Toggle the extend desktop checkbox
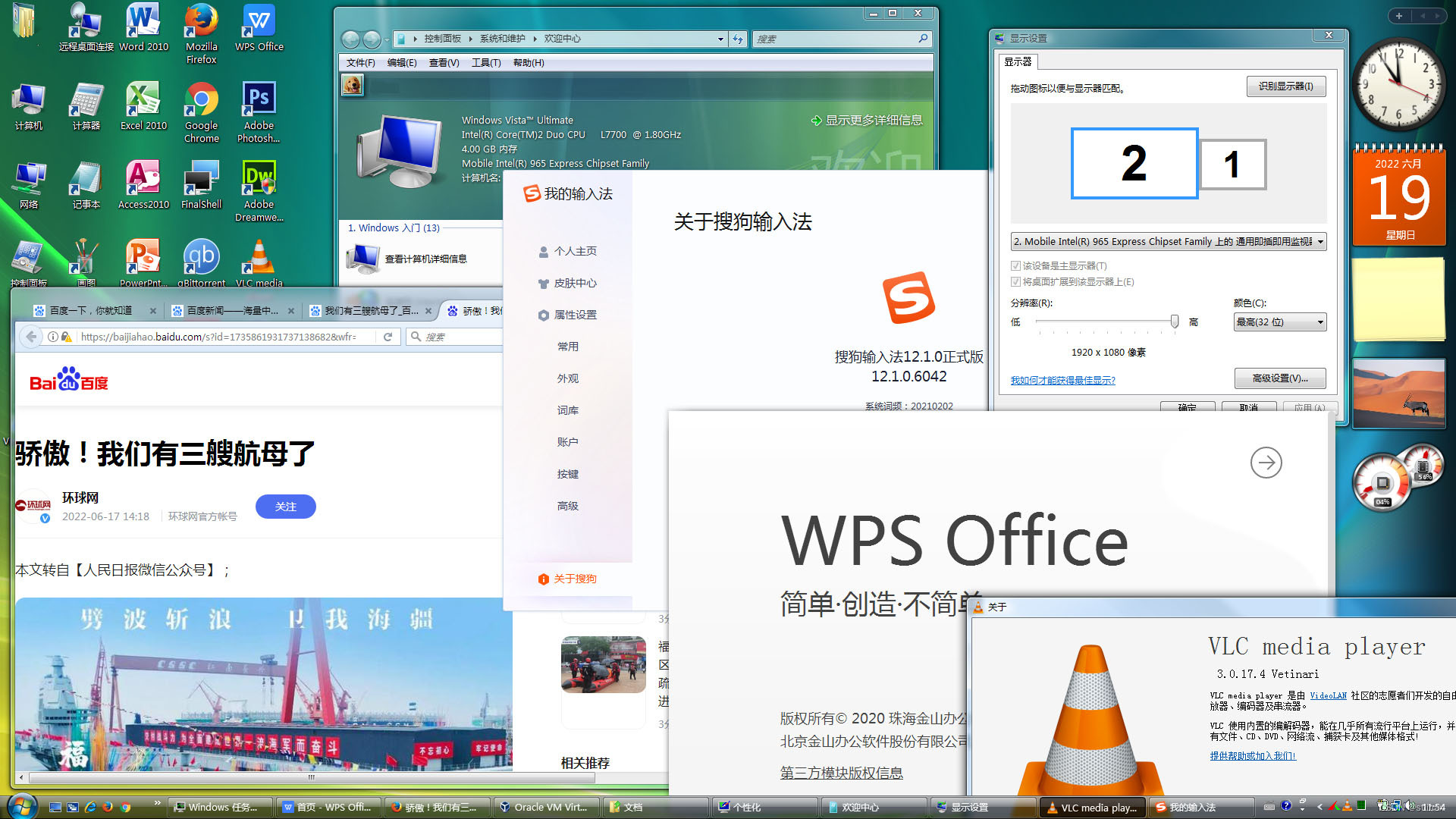Image resolution: width=1456 pixels, height=819 pixels. coord(1015,282)
